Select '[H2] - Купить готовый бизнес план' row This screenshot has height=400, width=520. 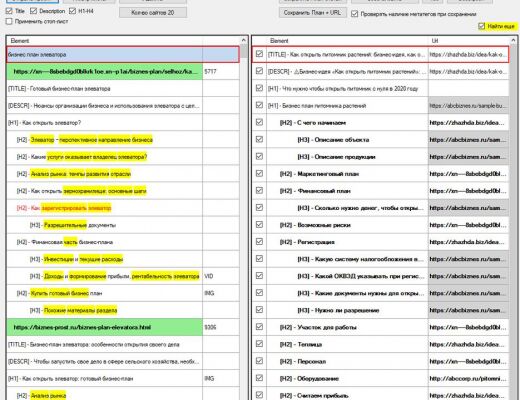click(x=123, y=293)
